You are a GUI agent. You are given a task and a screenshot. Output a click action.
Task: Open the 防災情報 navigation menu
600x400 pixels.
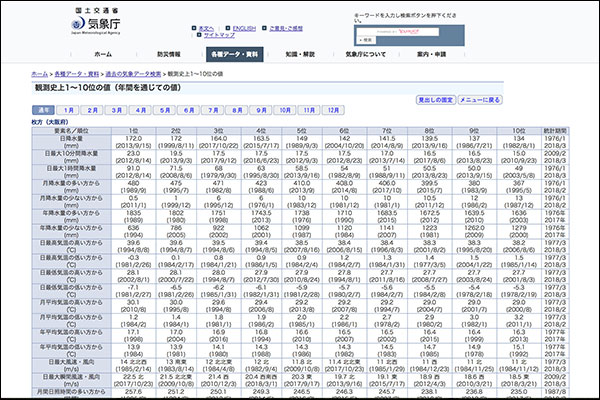click(168, 53)
